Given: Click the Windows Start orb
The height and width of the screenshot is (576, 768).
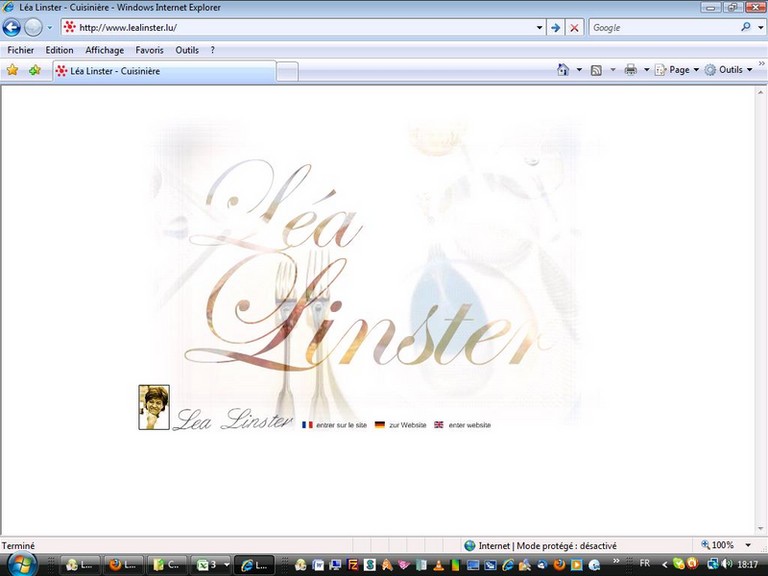Looking at the screenshot, I should point(20,564).
